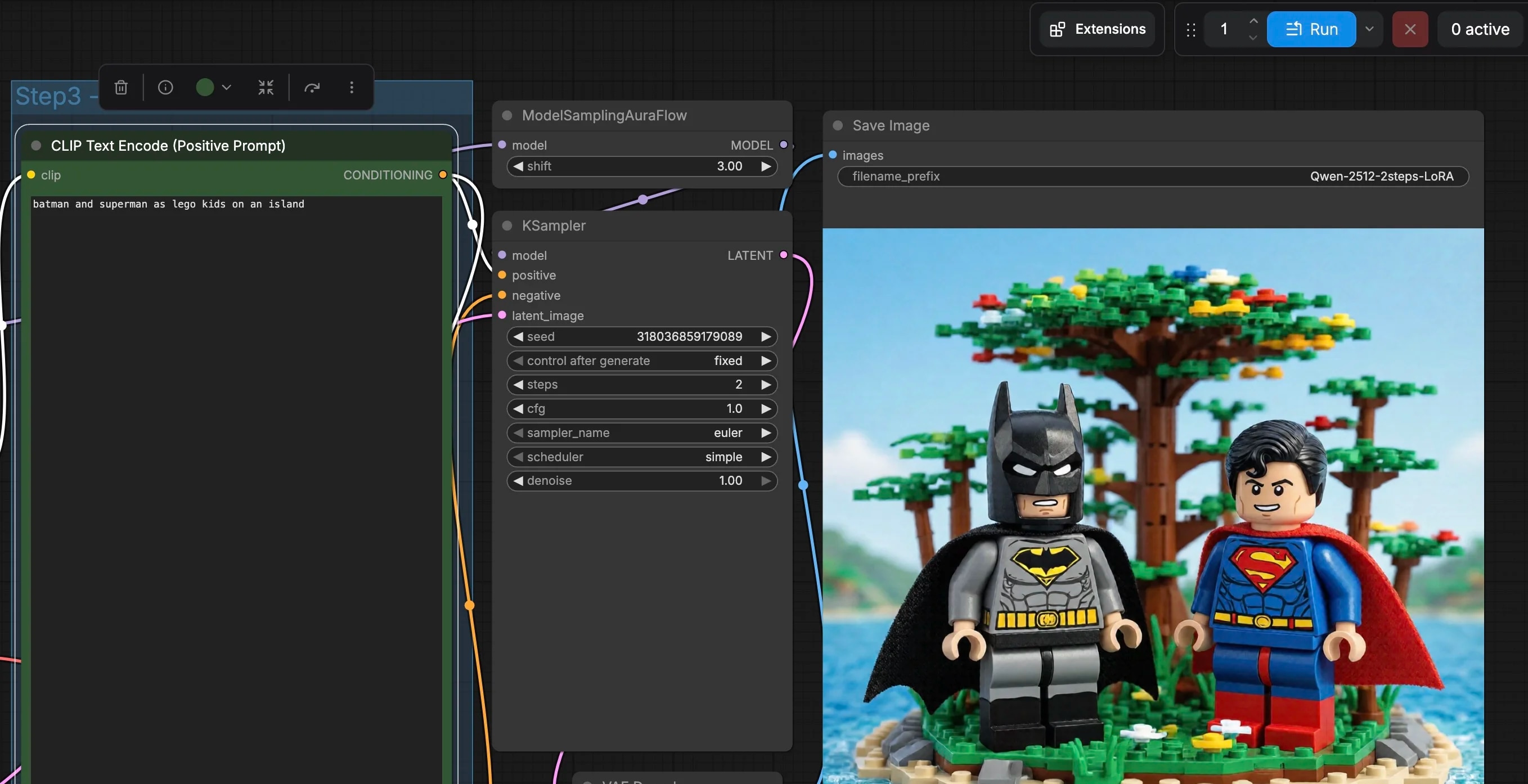1528x784 pixels.
Task: Open the Extensions manager
Action: [1098, 29]
